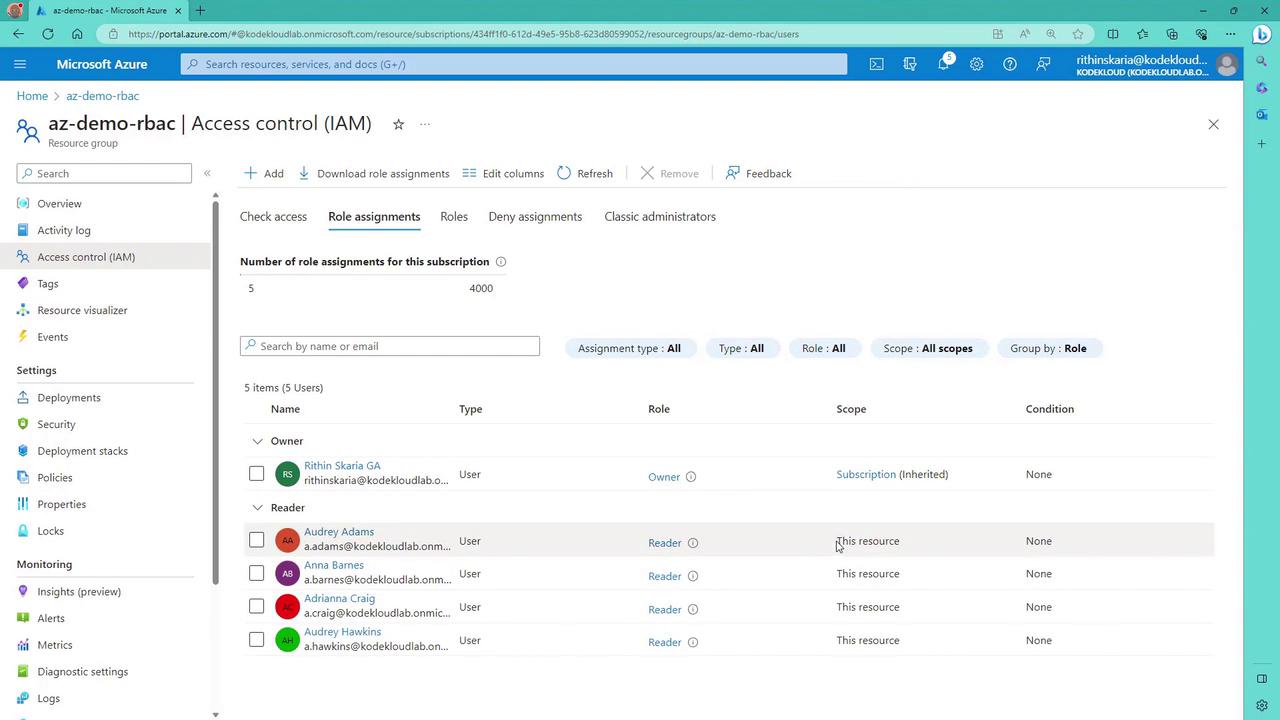Click the help question mark icon

click(1010, 64)
